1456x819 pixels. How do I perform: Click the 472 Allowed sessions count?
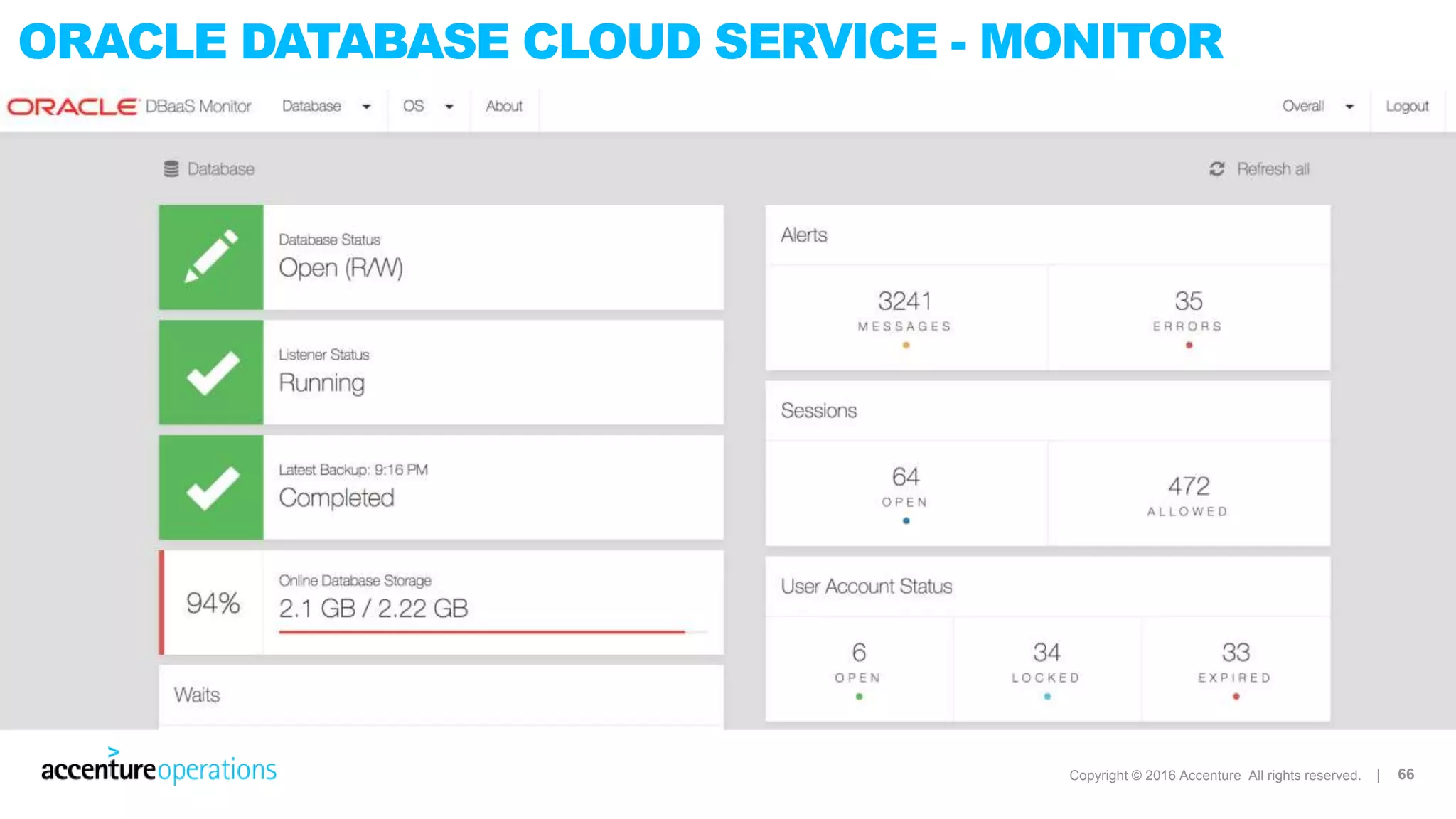pos(1188,497)
